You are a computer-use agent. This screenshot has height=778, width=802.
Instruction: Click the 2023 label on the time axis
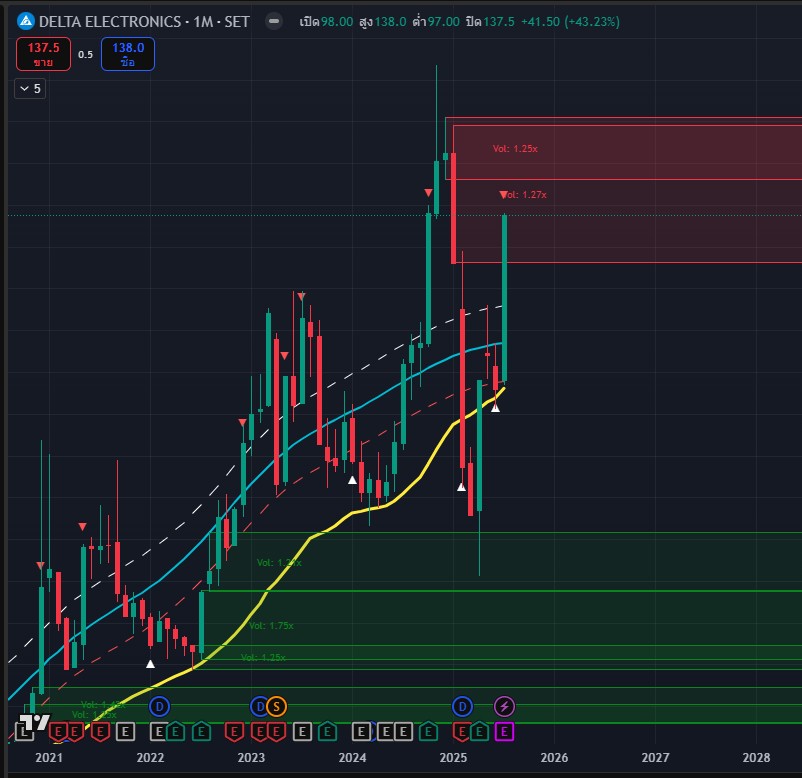251,758
